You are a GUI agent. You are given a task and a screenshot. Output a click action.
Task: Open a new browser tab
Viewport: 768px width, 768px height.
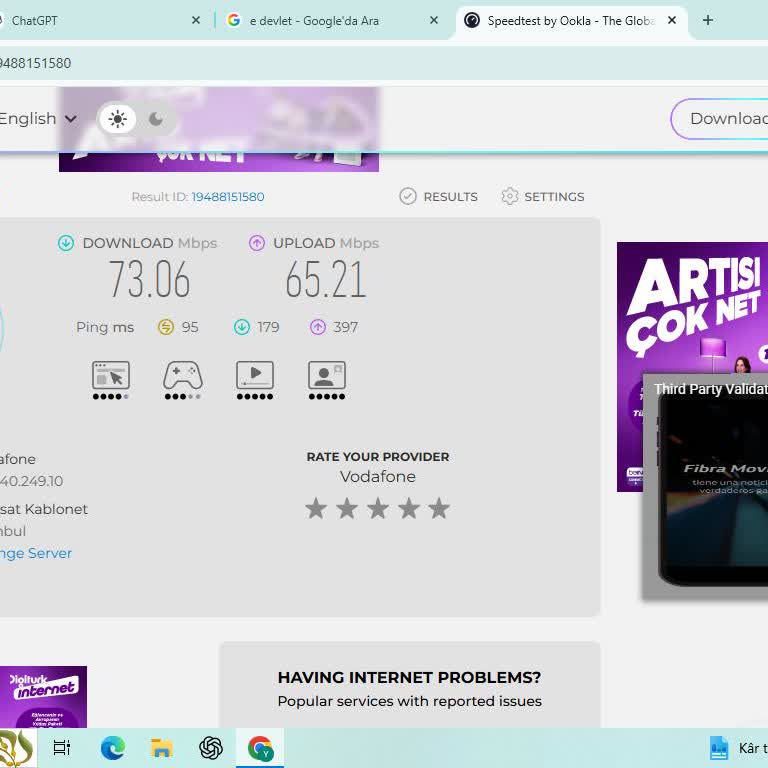pyautogui.click(x=708, y=21)
